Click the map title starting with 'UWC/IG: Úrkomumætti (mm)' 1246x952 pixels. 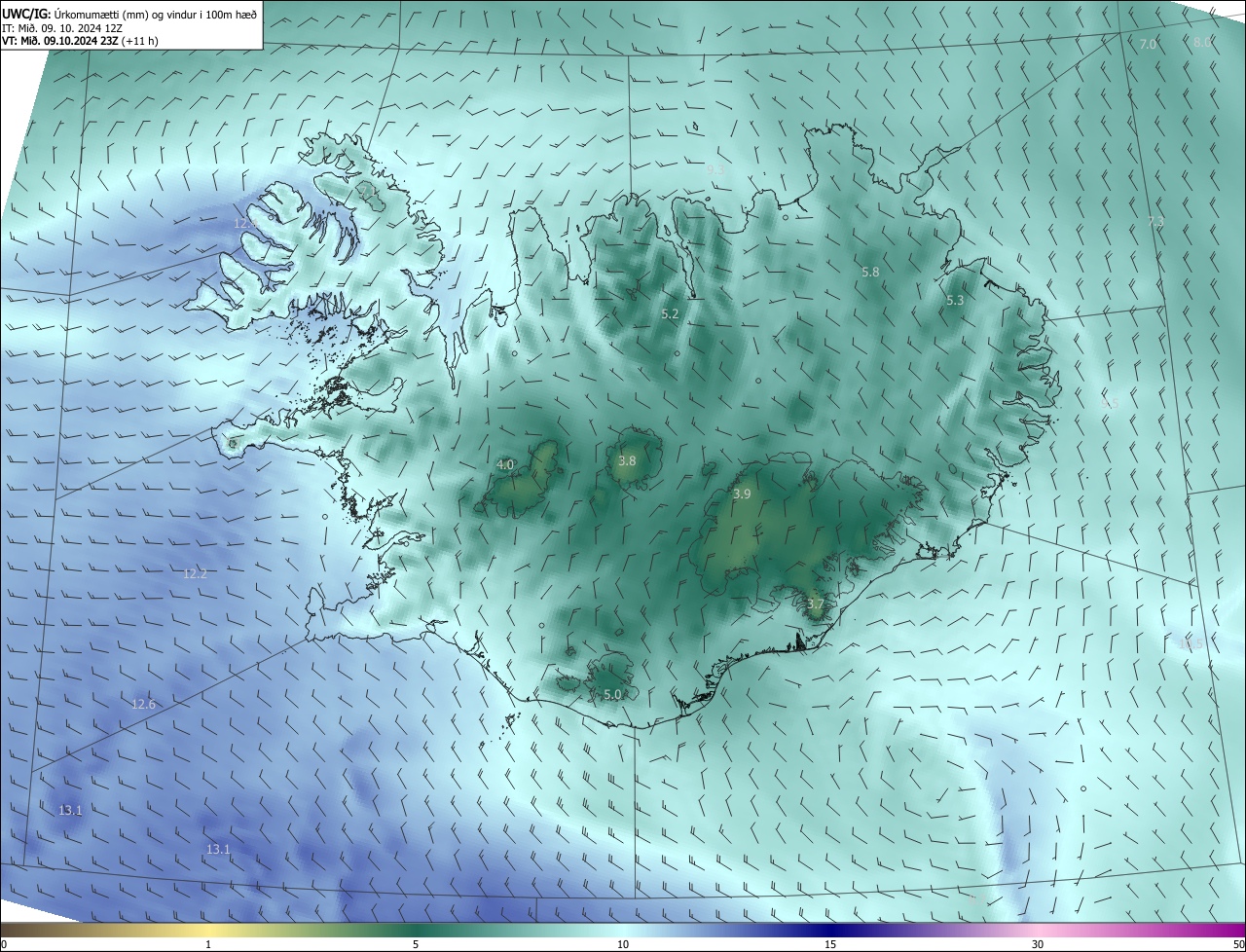coord(130,13)
